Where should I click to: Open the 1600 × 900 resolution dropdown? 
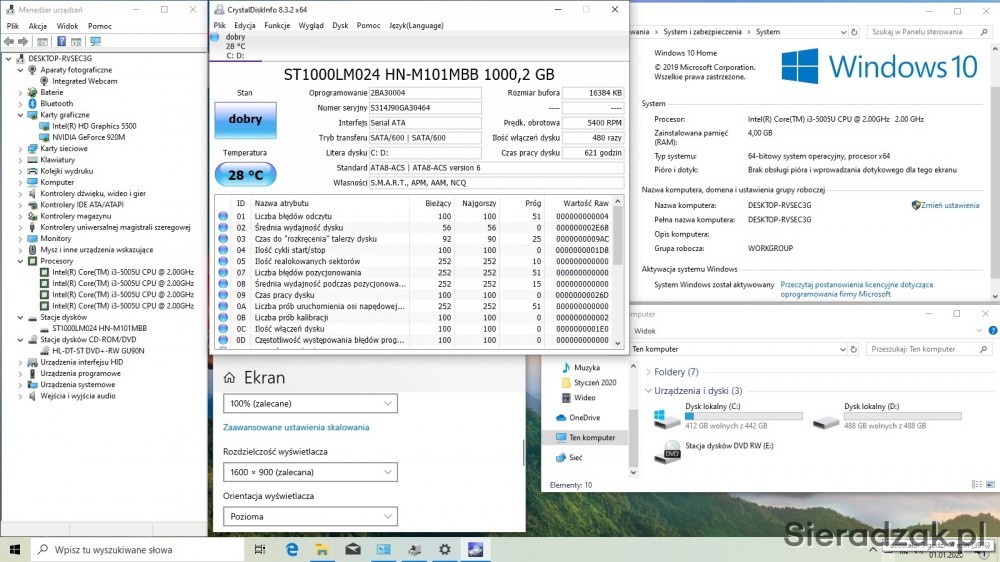pos(311,473)
